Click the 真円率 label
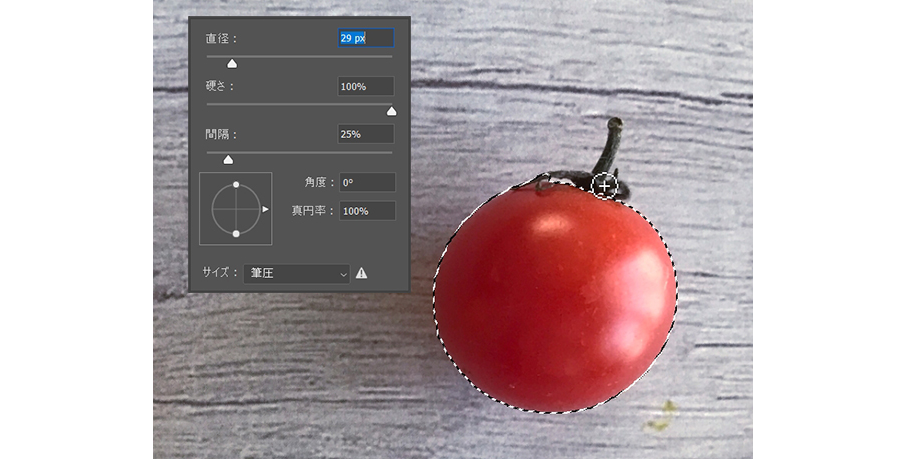Viewport: 906px width, 459px height. tap(313, 210)
